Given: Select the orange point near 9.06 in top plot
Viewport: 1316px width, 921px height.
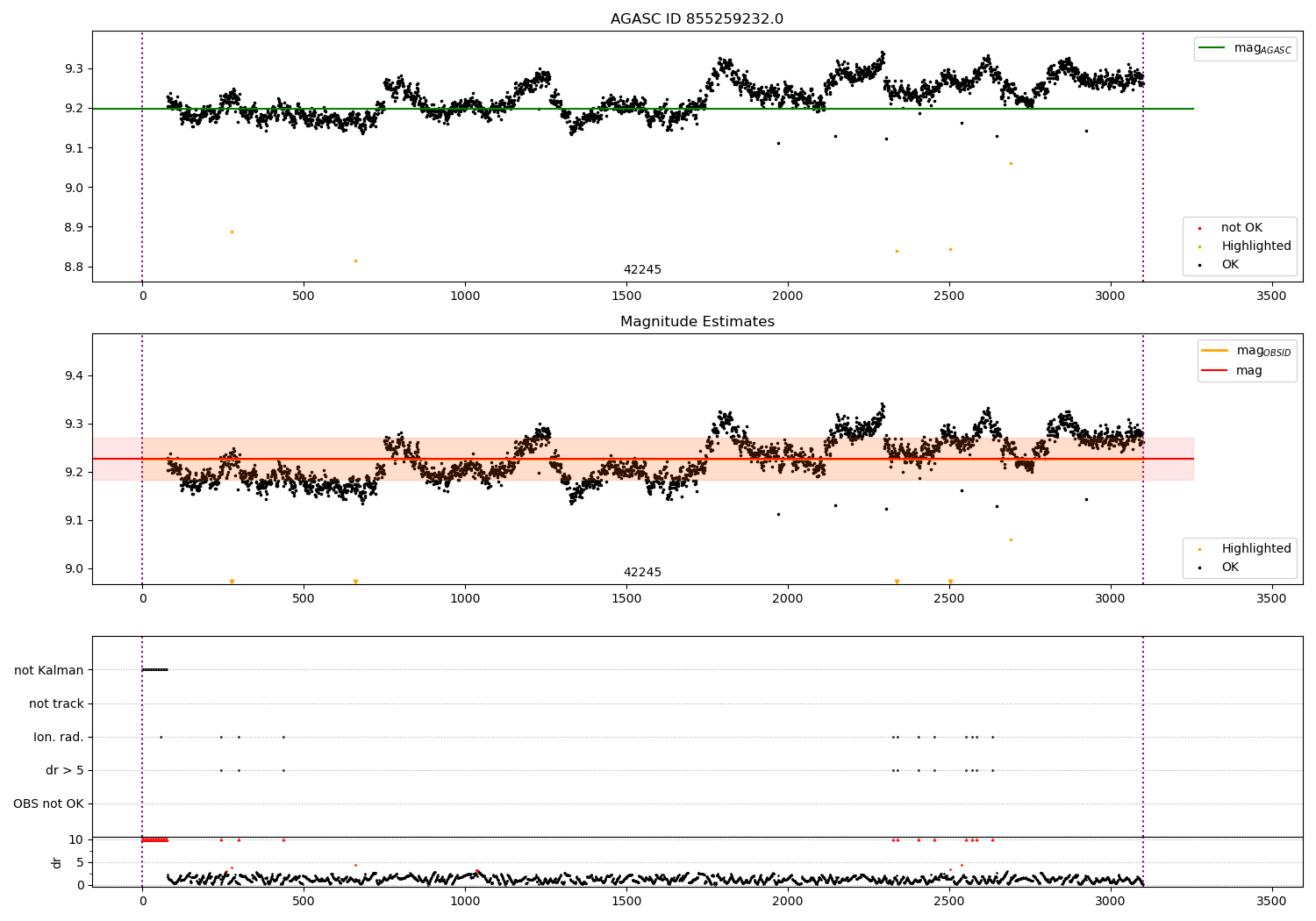Looking at the screenshot, I should [x=1011, y=163].
